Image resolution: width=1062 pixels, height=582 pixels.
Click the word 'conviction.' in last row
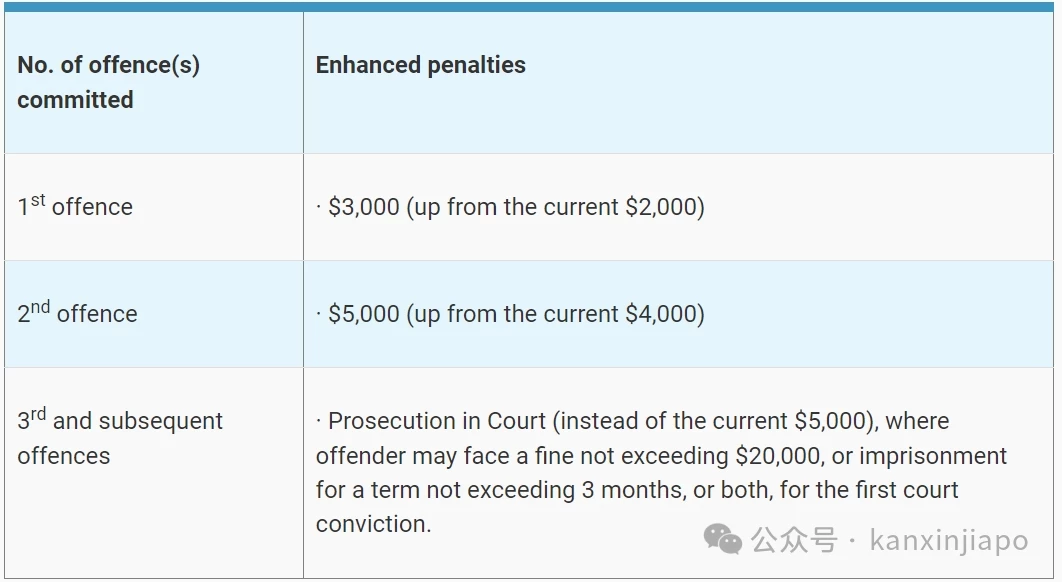click(x=373, y=524)
